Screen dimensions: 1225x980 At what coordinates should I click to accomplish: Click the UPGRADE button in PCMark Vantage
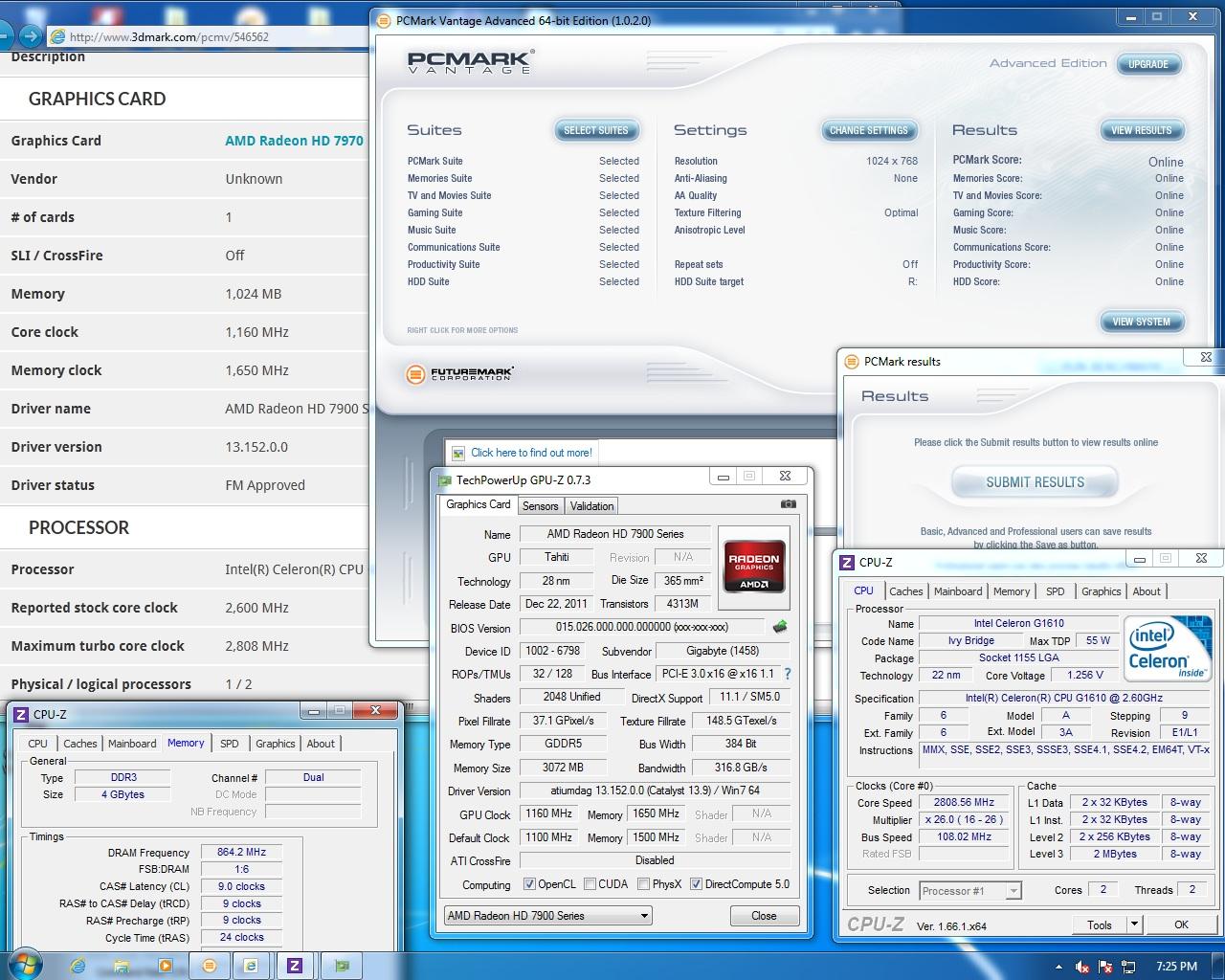pyautogui.click(x=1147, y=64)
